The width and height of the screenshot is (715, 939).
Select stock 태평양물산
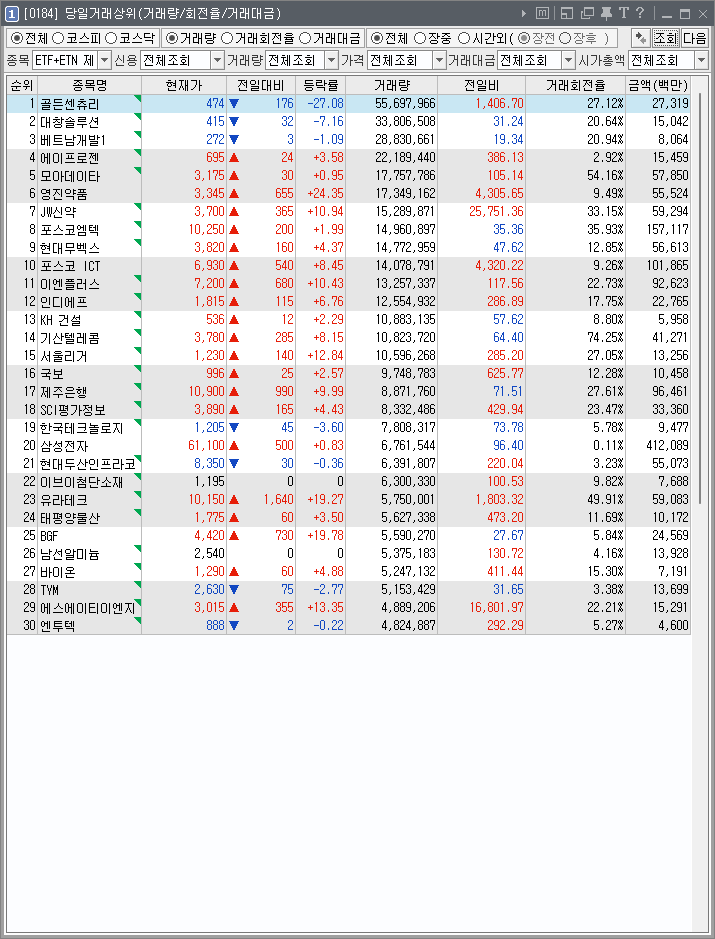click(69, 517)
